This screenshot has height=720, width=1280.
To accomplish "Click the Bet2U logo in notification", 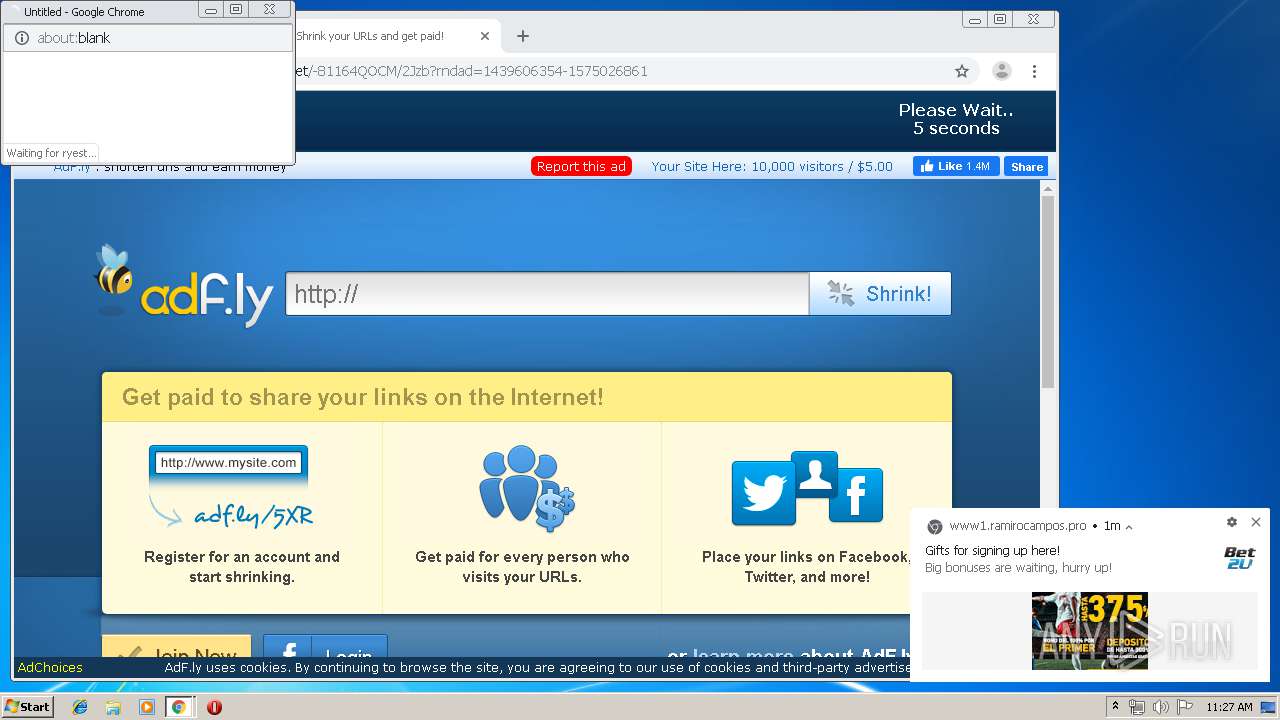I will click(1240, 558).
